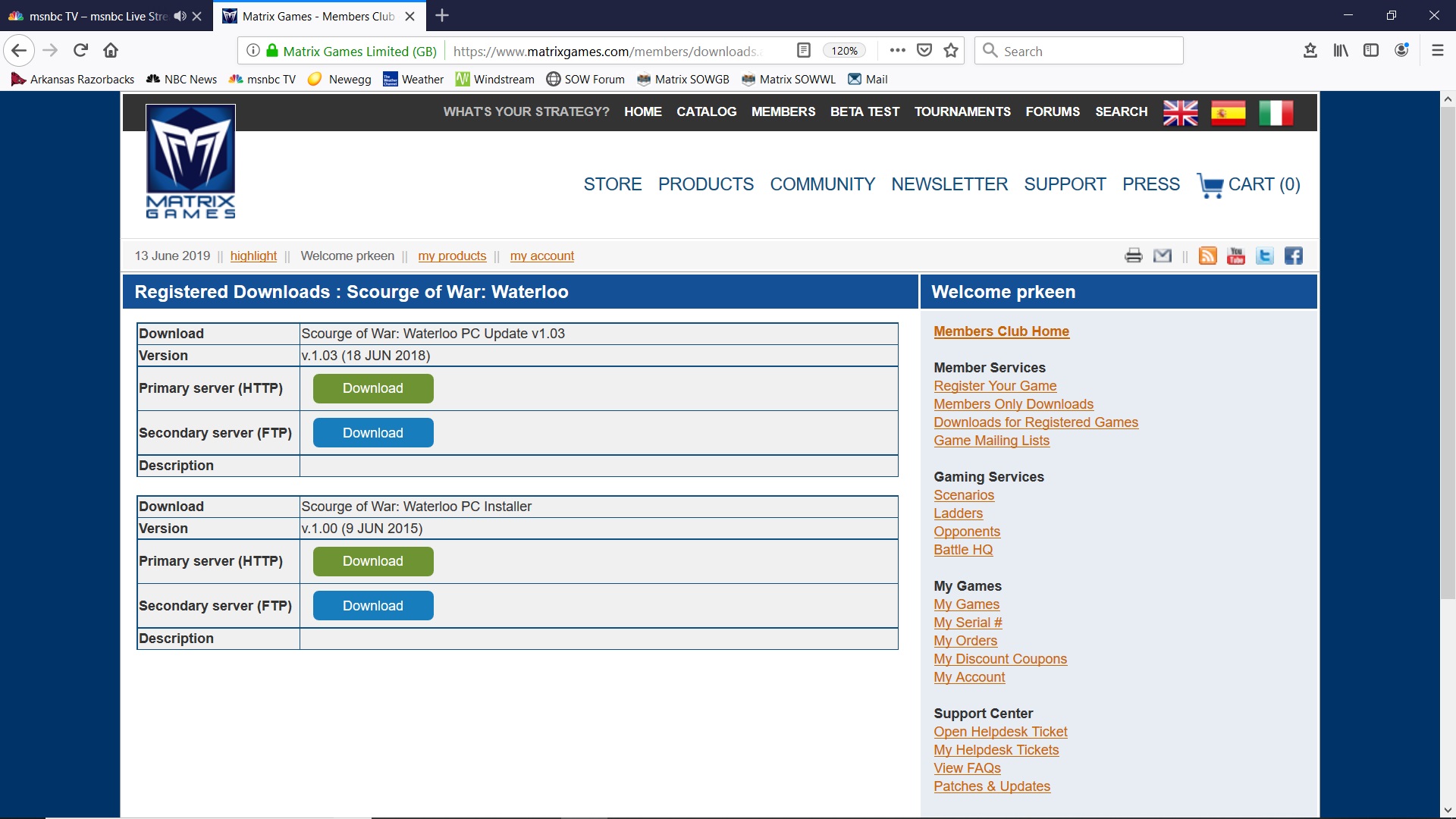Click the email envelope icon
Image resolution: width=1456 pixels, height=819 pixels.
pos(1163,256)
